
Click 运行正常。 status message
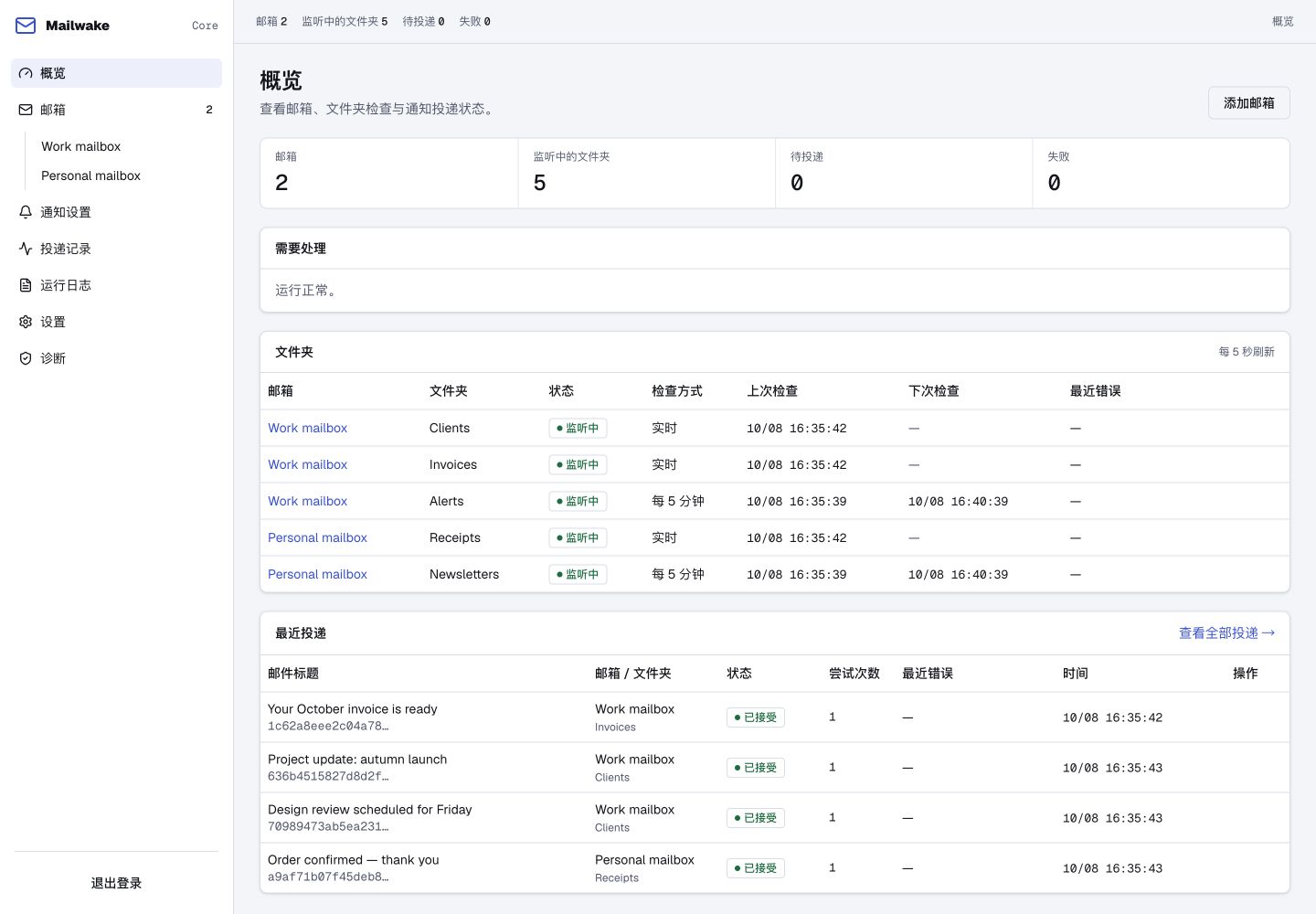click(307, 291)
